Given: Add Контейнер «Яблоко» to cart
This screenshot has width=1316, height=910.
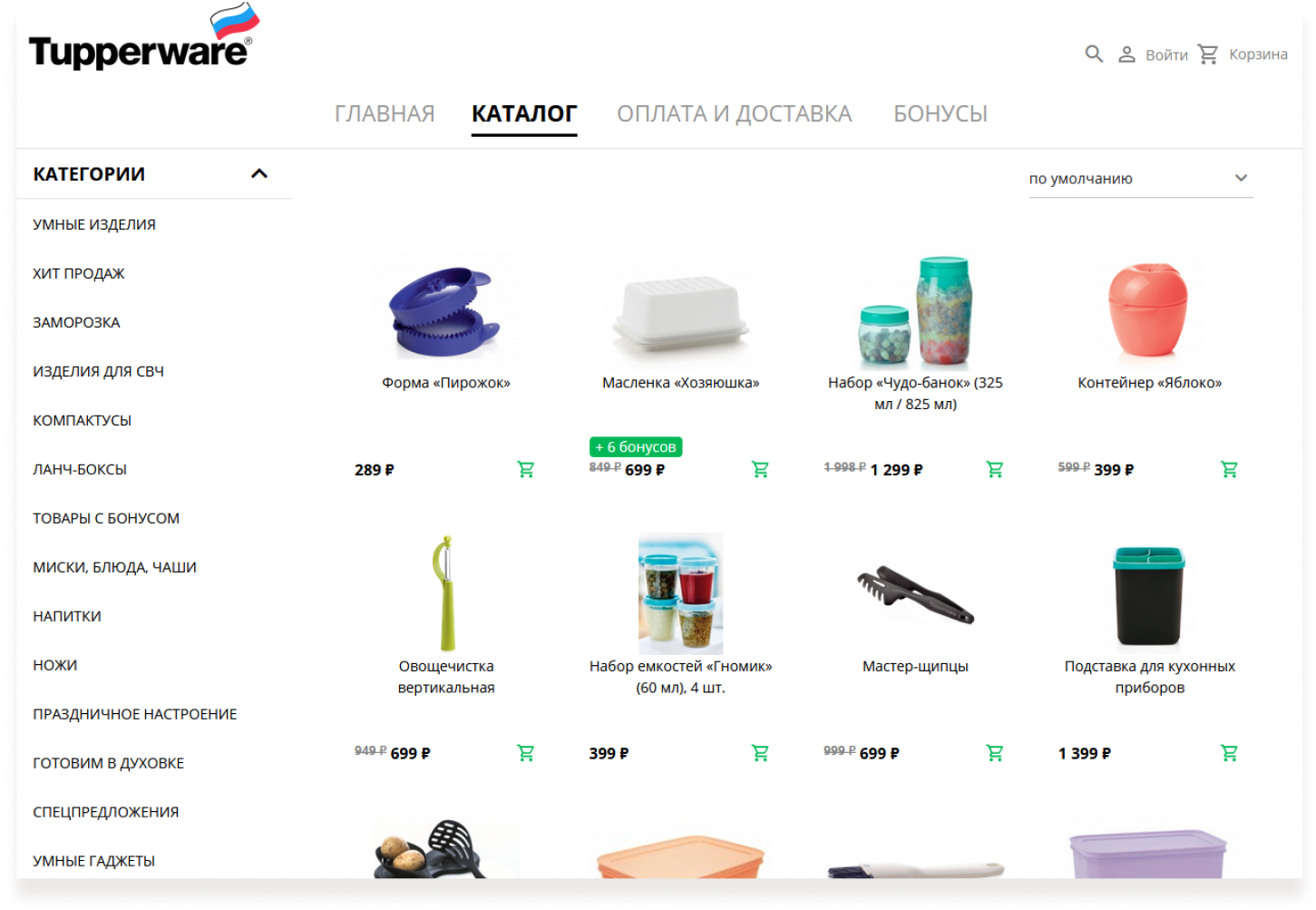Looking at the screenshot, I should pyautogui.click(x=1229, y=470).
